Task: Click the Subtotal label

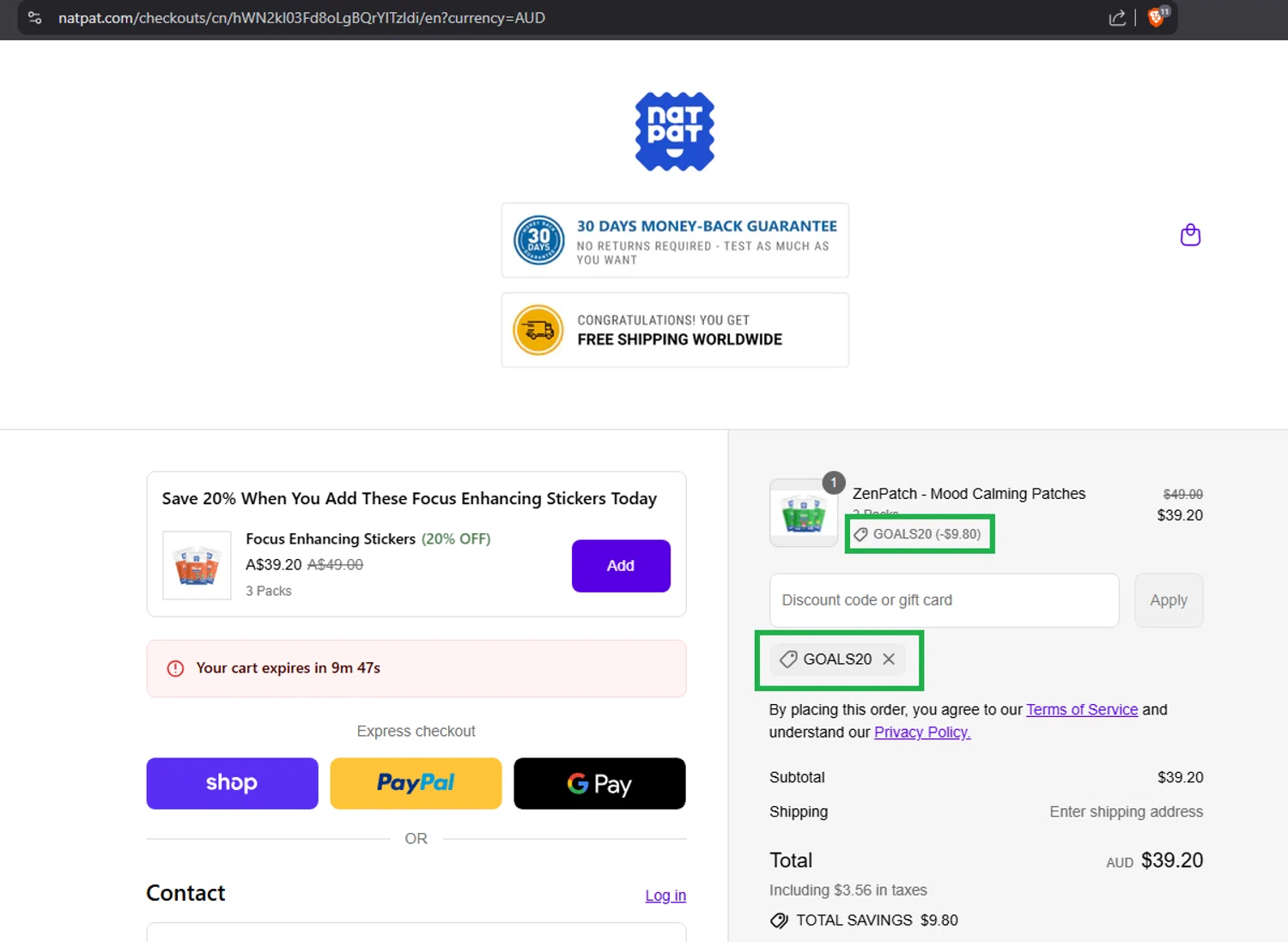Action: [x=797, y=777]
